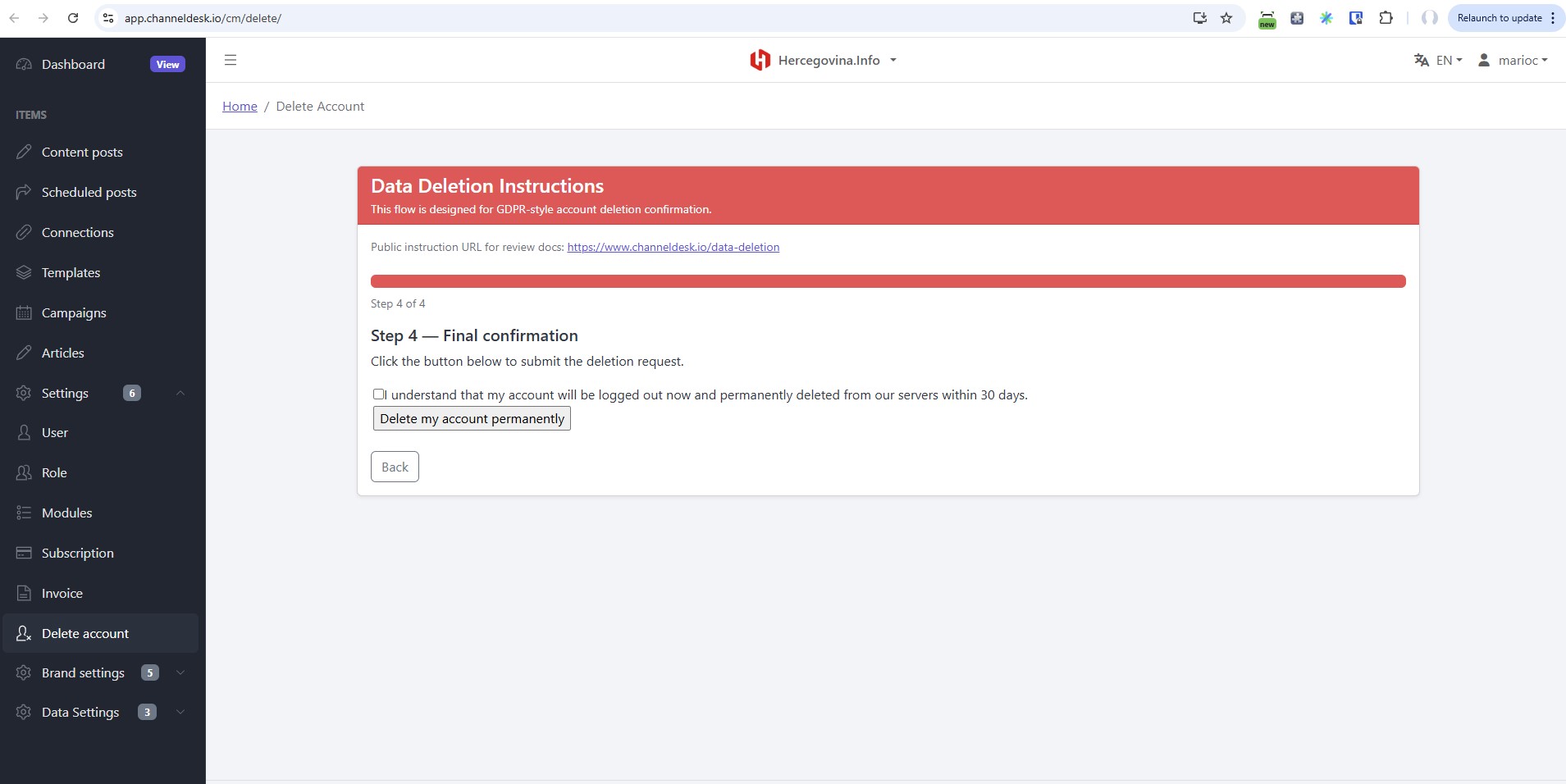Open the browser extensions puzzle icon
Viewport: 1566px width, 784px height.
[x=1386, y=18]
